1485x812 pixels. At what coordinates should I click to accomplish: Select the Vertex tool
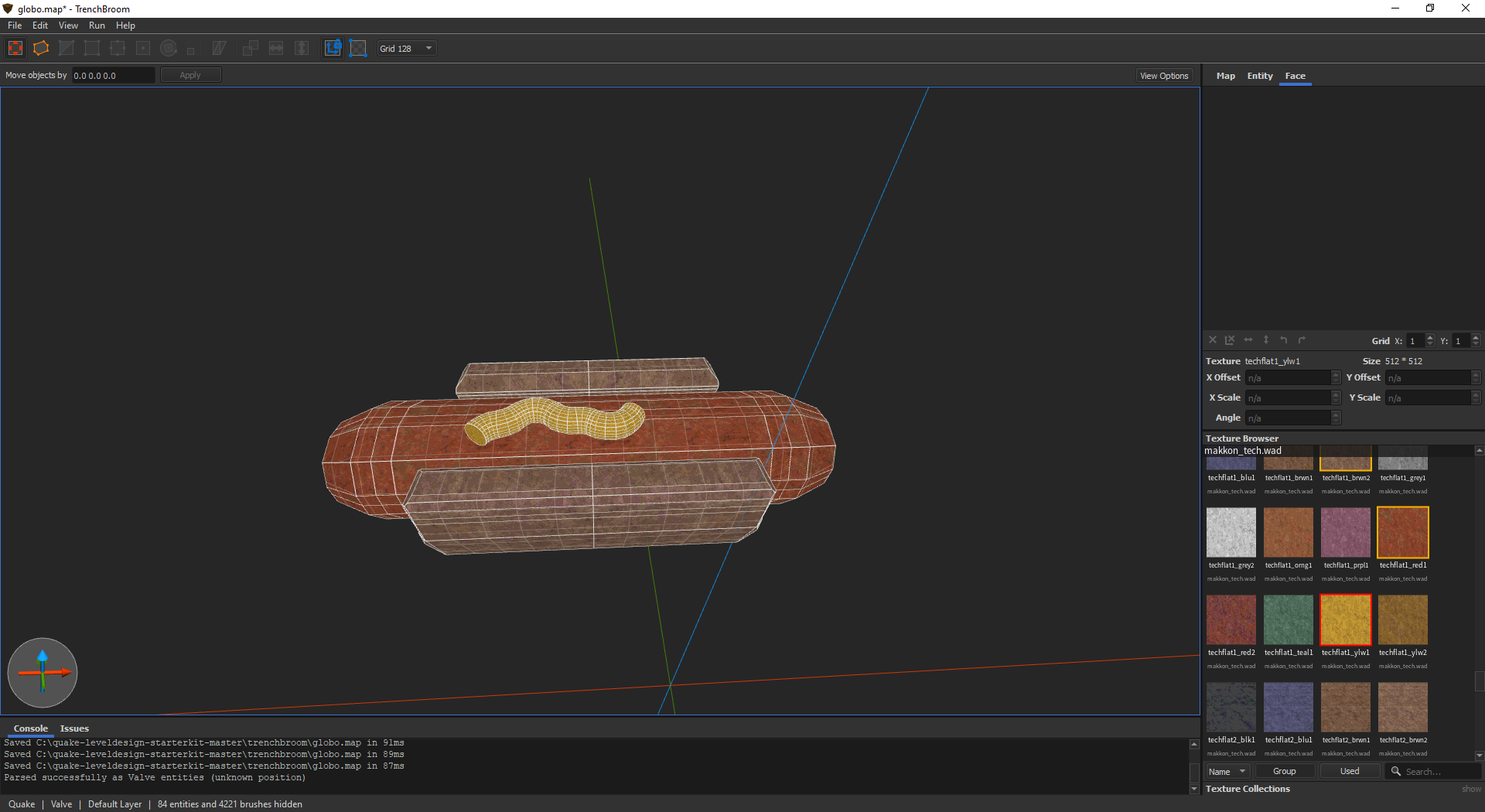coord(92,48)
